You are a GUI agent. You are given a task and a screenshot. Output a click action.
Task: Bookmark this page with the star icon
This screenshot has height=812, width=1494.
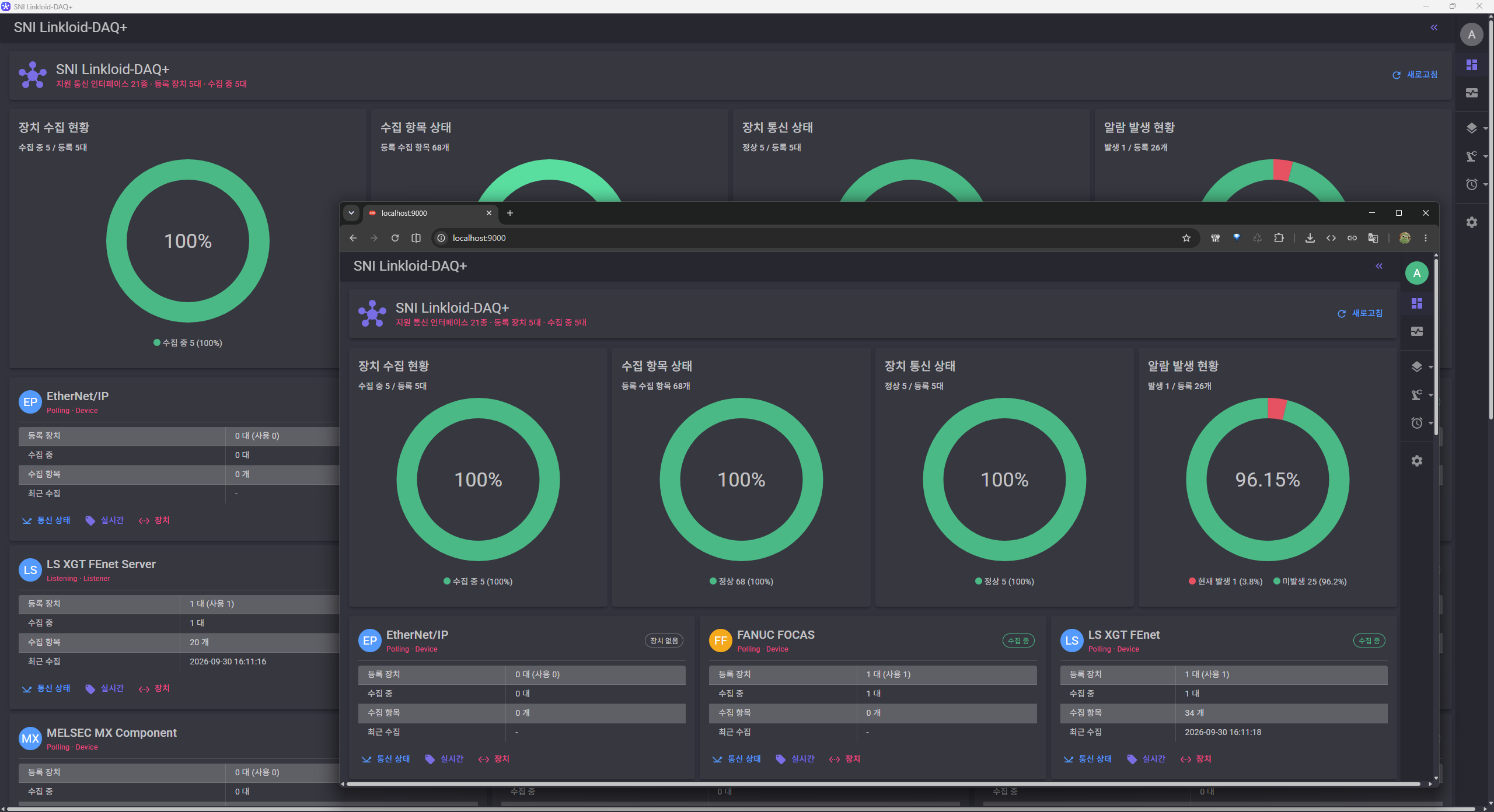coord(1186,238)
